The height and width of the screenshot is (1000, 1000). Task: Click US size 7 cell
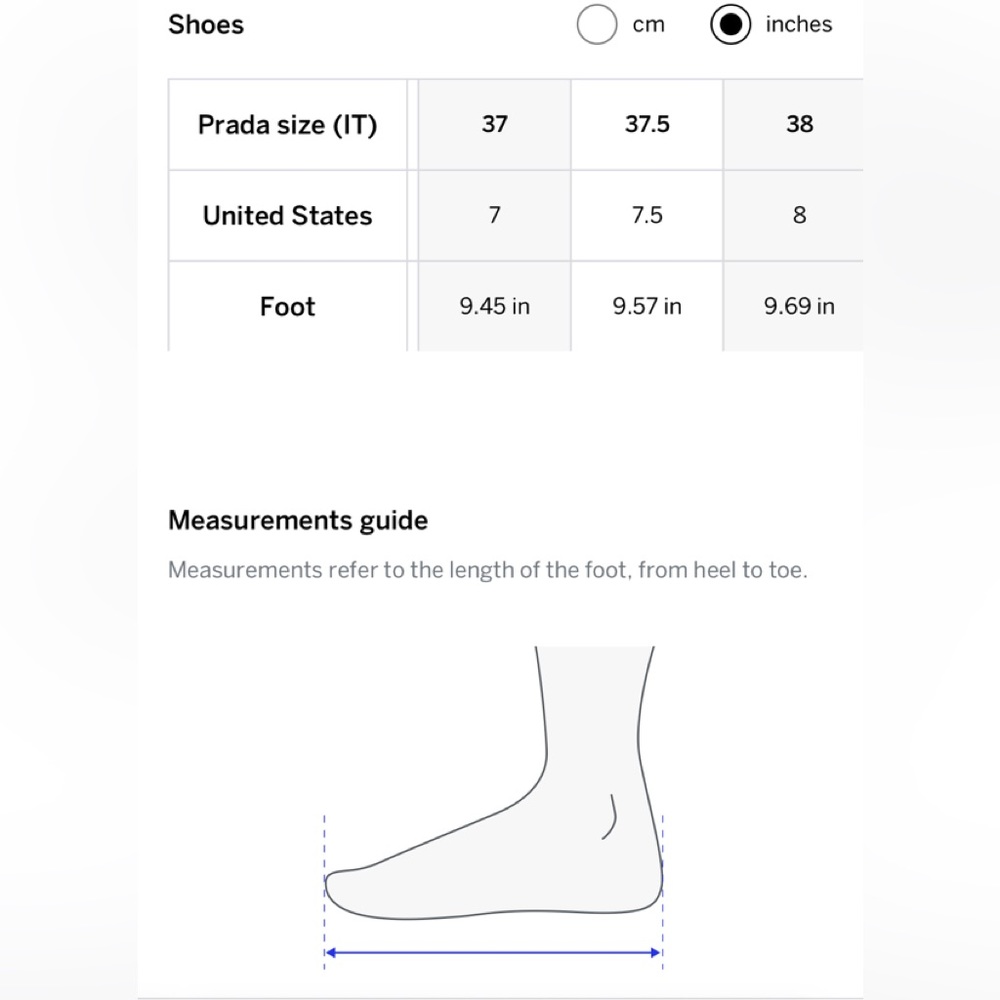494,216
